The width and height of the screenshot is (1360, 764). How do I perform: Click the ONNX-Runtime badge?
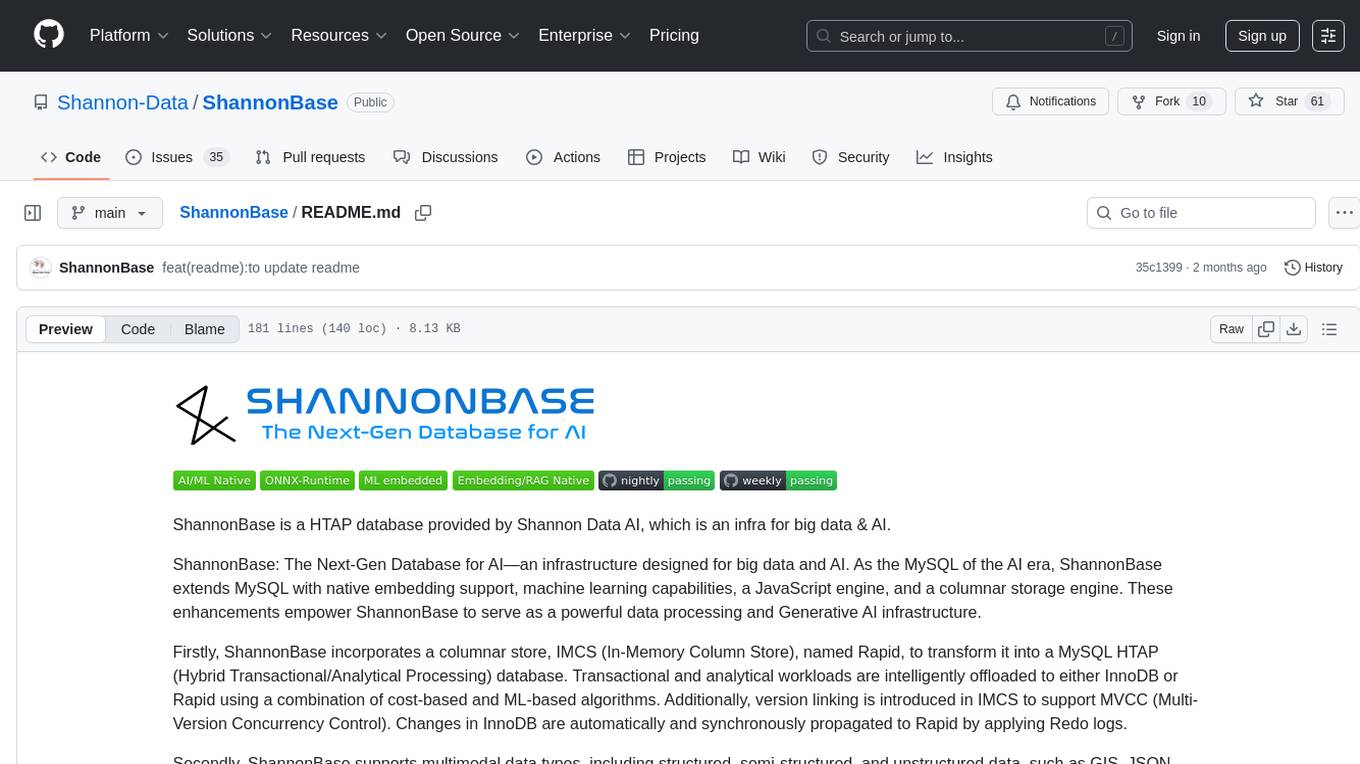[x=308, y=480]
